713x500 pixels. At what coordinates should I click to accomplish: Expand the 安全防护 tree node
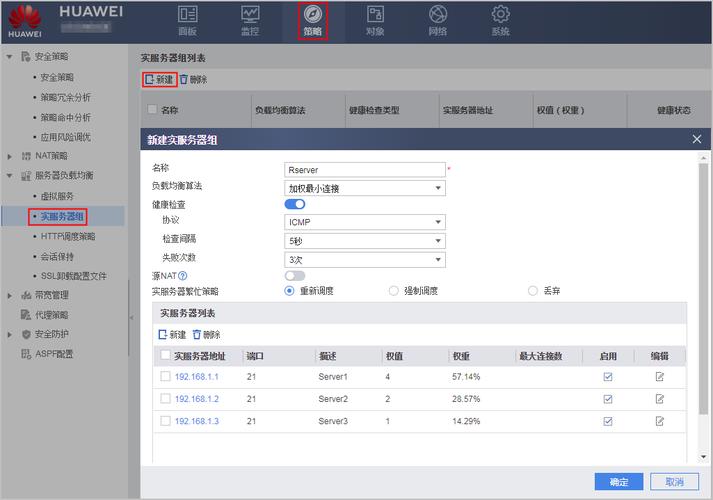pos(10,335)
